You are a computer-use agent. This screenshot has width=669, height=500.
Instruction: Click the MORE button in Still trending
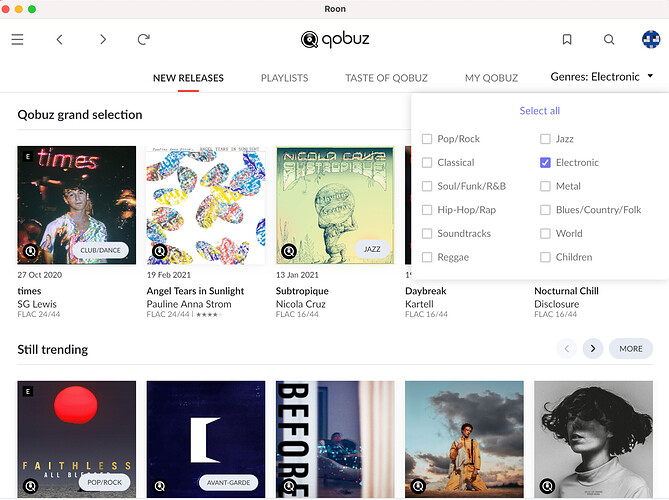point(631,349)
